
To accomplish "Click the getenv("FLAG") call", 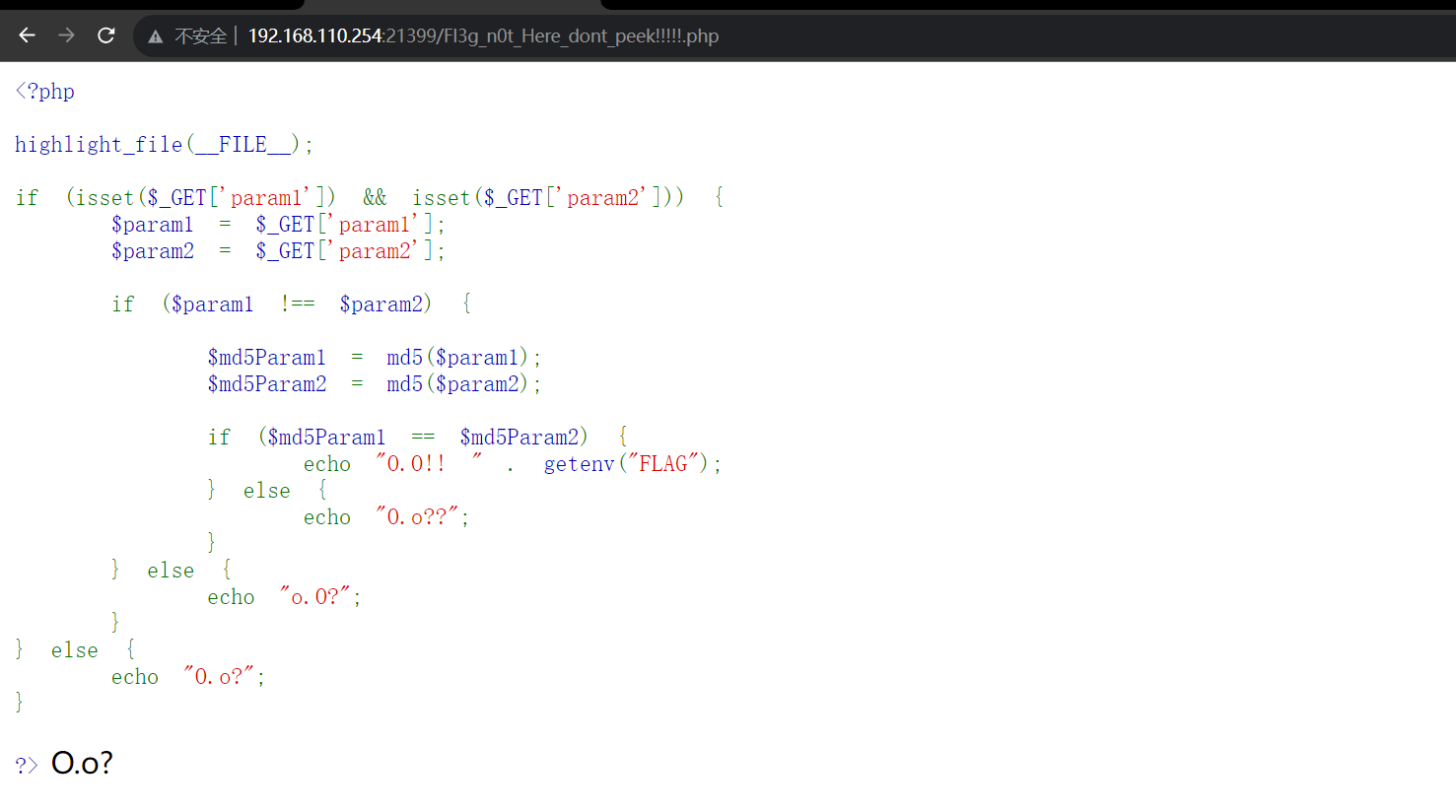I will tap(627, 464).
